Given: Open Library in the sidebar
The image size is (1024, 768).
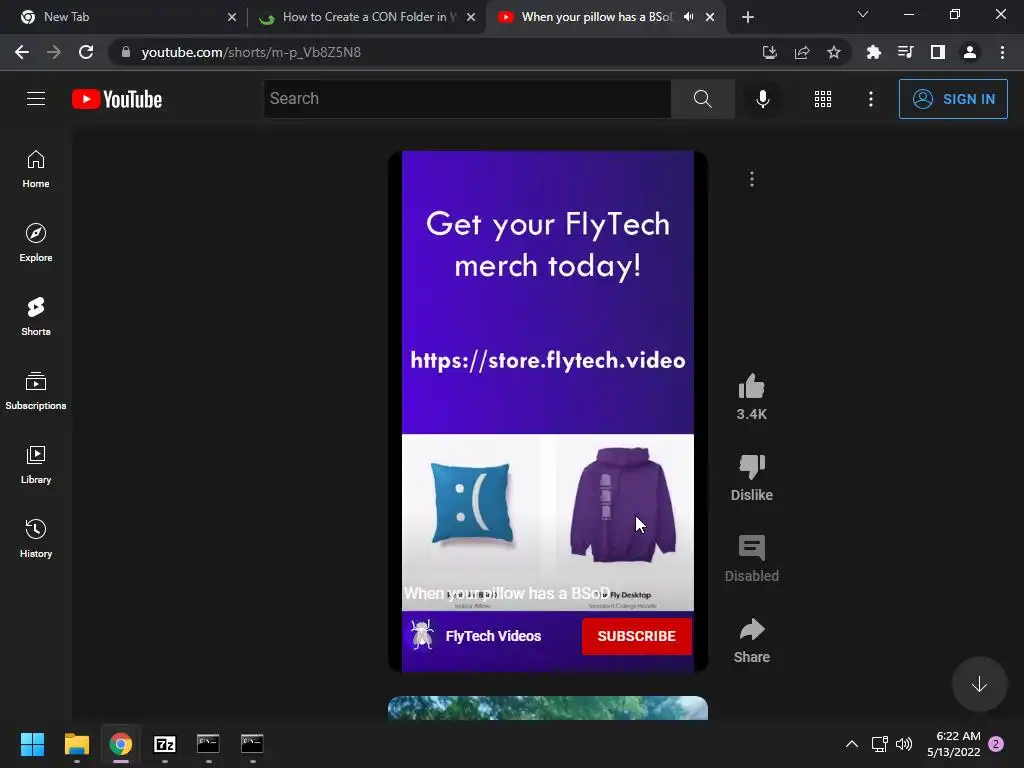Looking at the screenshot, I should 36,465.
